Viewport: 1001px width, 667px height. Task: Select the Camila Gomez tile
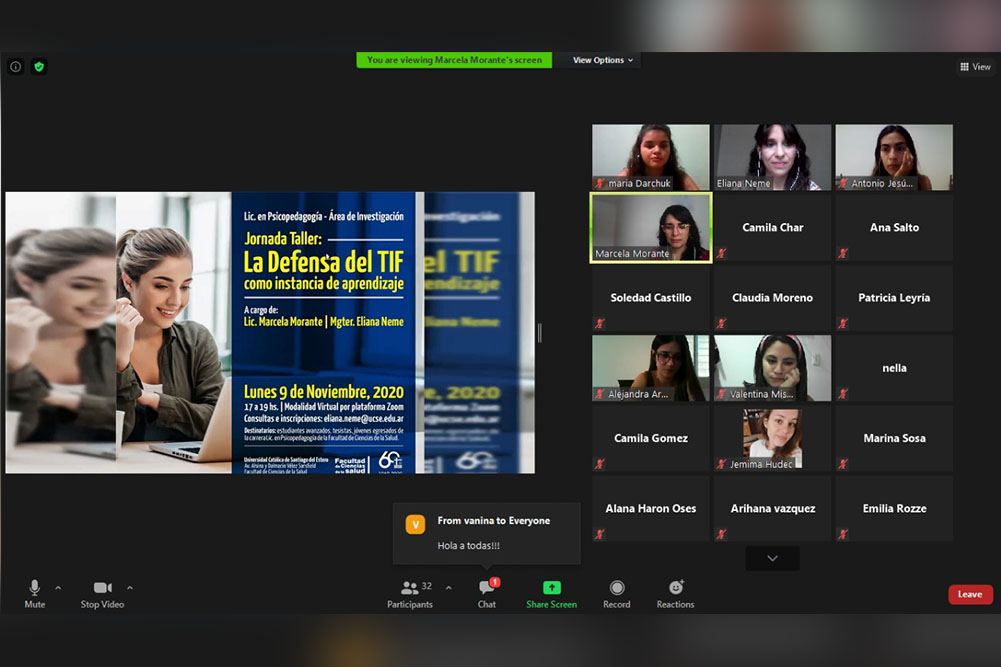pos(651,438)
